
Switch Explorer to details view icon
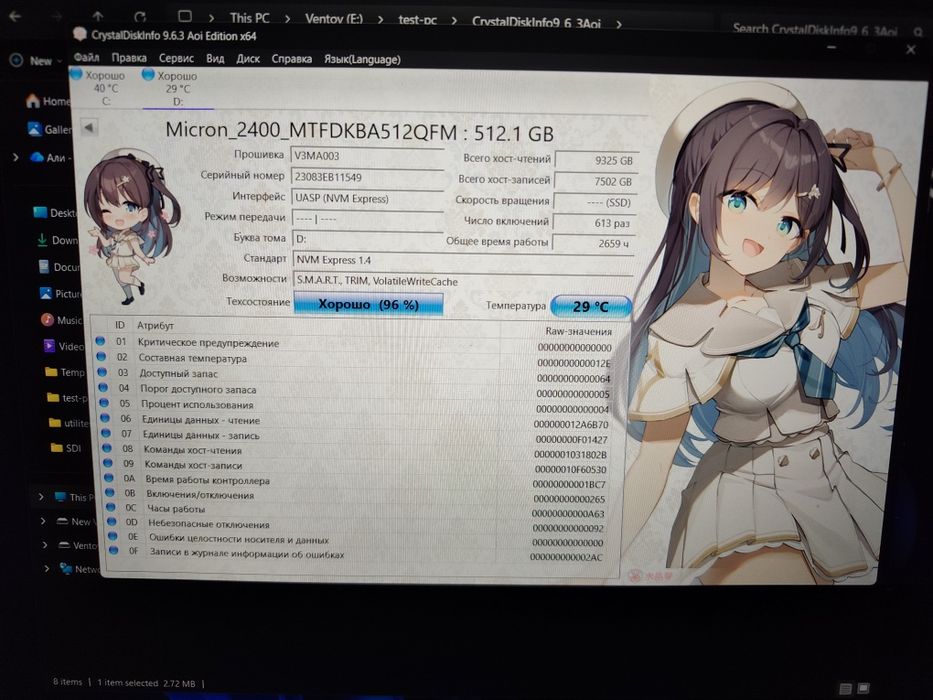(x=844, y=689)
